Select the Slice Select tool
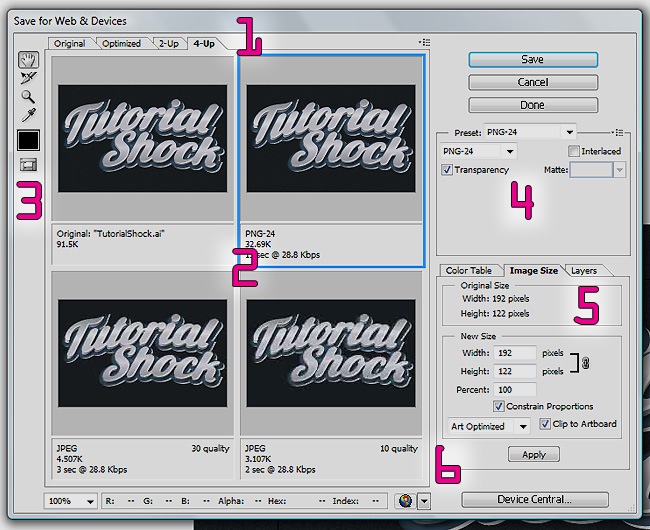The width and height of the screenshot is (650, 530). (28, 77)
